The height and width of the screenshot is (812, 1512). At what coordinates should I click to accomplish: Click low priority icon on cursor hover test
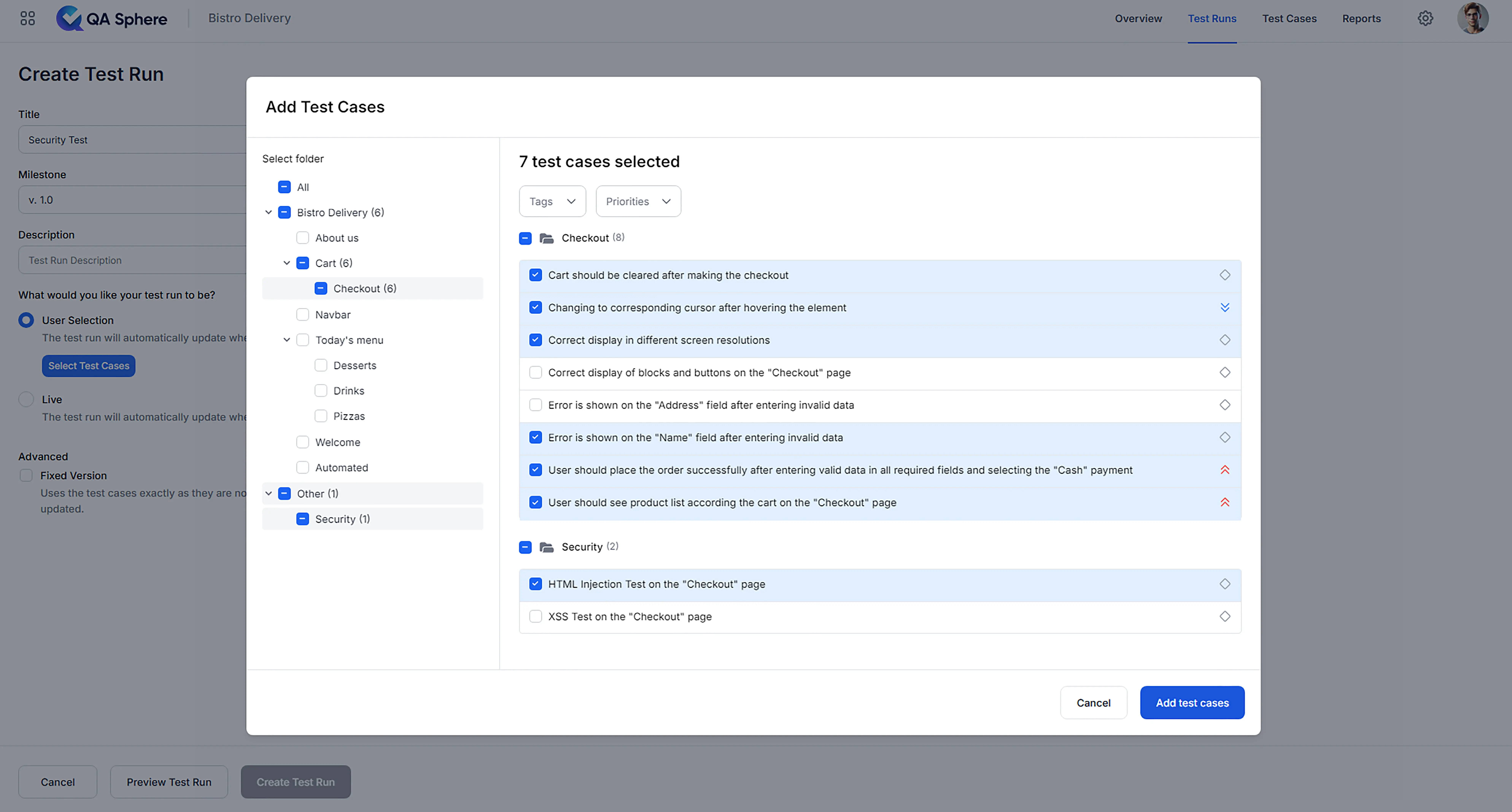1224,307
